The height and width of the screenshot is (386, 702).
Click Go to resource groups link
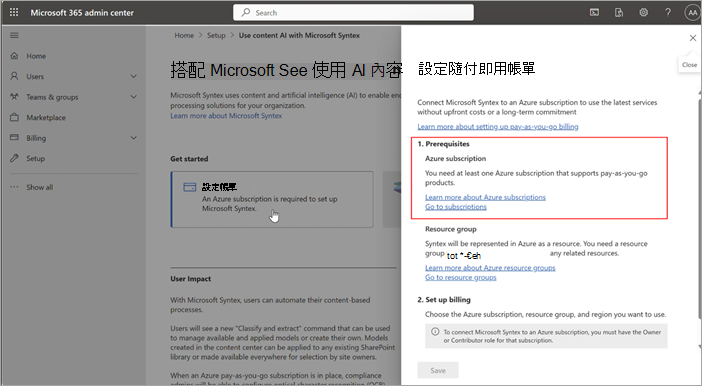tap(461, 278)
